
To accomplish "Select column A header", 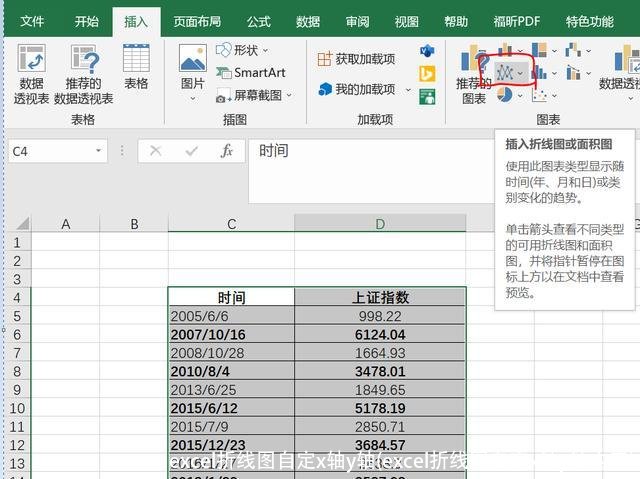I will pos(66,224).
